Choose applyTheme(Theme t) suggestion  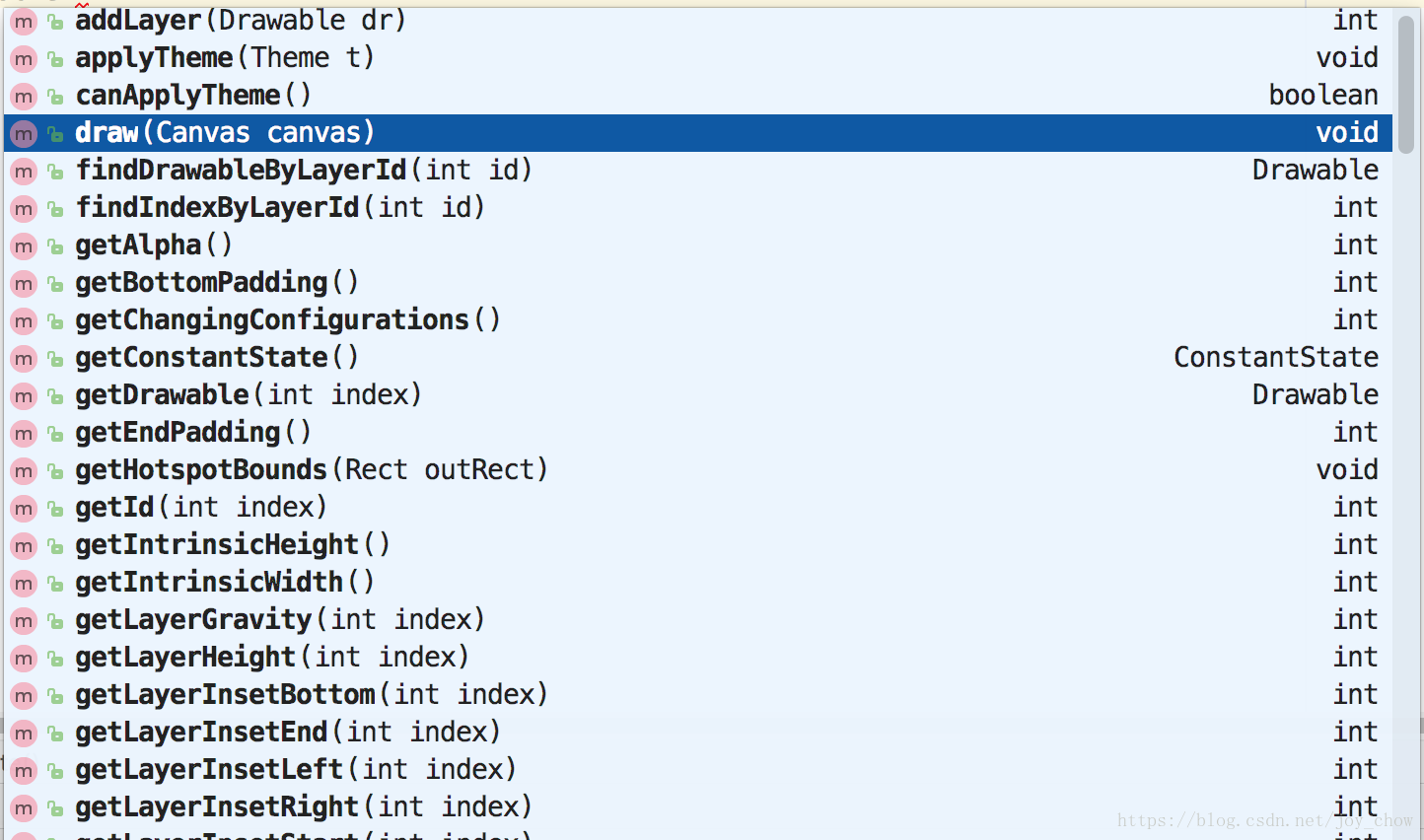[x=698, y=58]
